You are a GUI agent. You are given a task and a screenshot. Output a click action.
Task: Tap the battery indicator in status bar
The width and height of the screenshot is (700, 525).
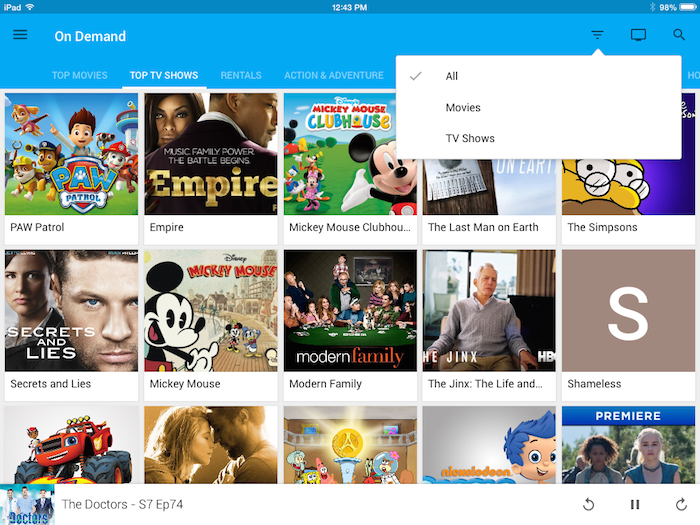(687, 7)
